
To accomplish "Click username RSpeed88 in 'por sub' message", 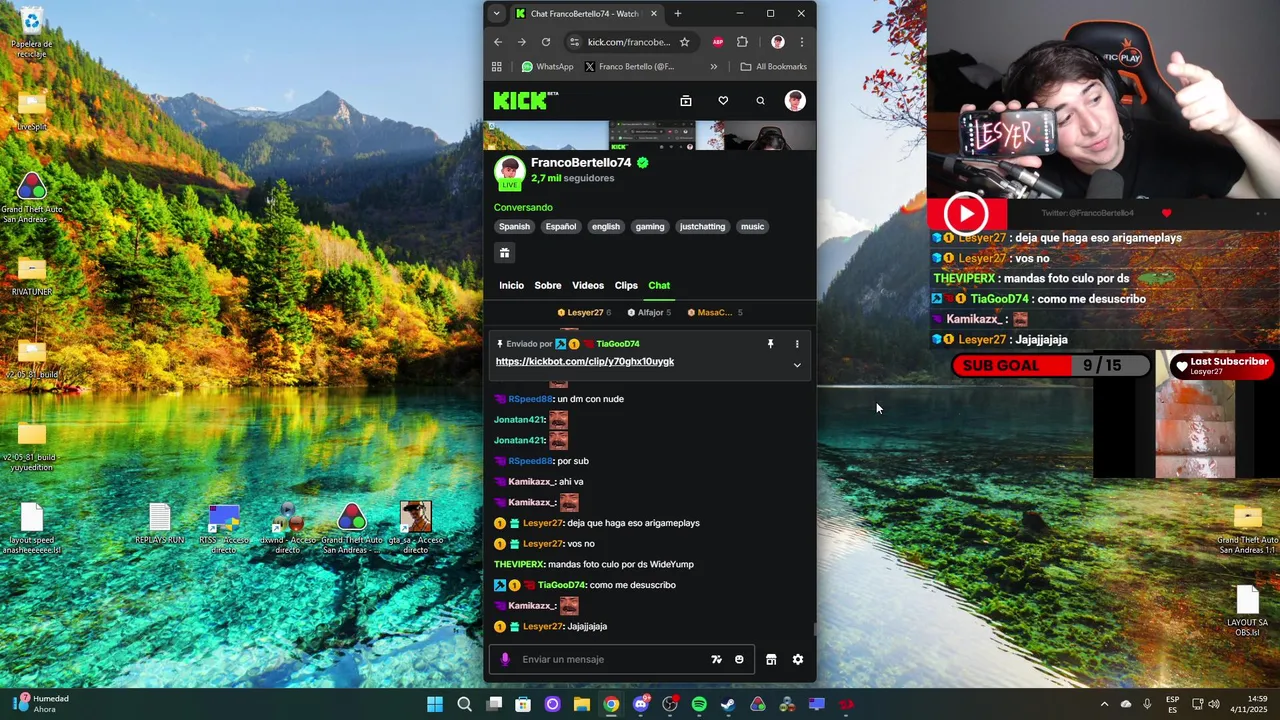I will click(531, 461).
